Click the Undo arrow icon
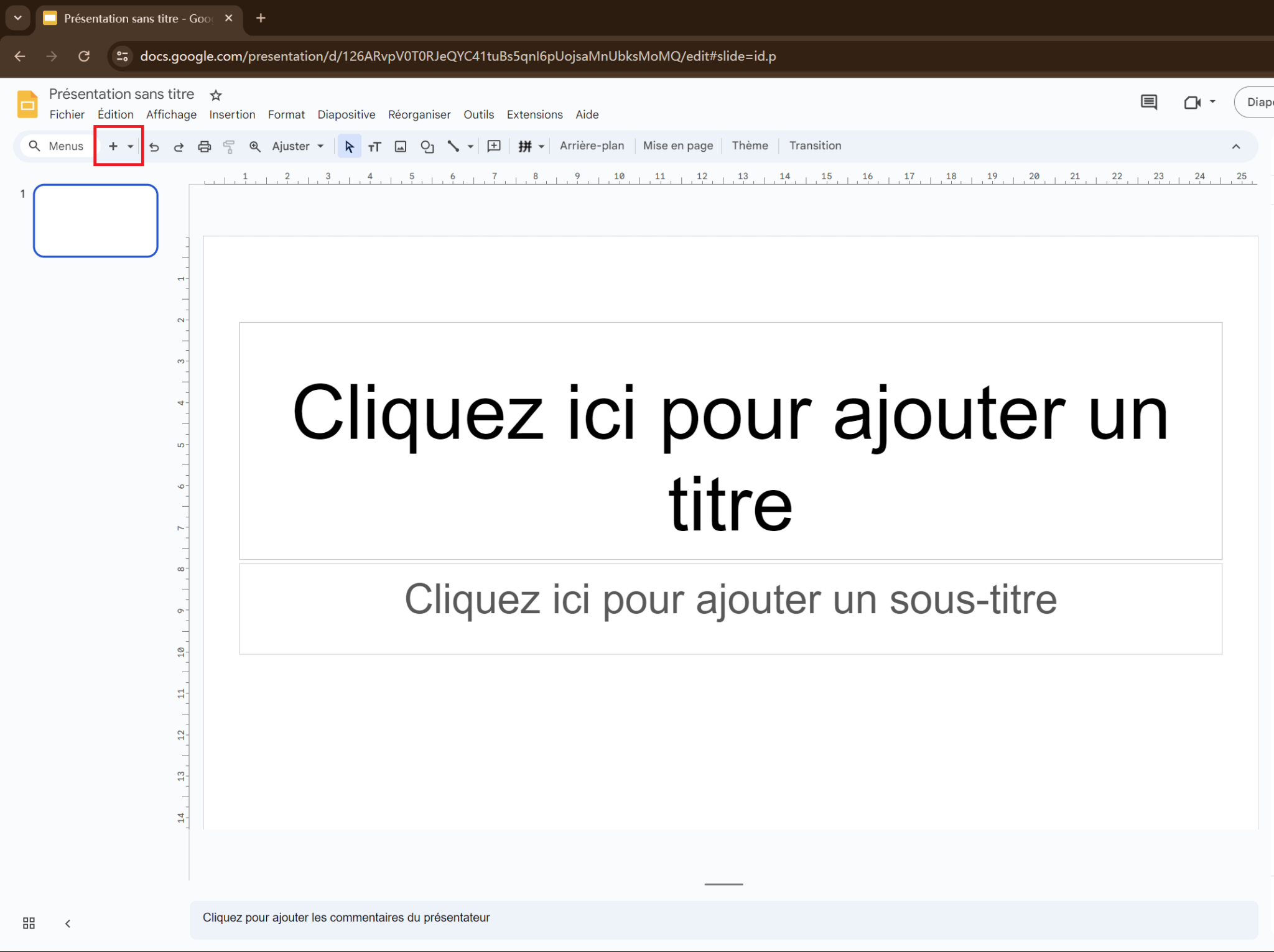Viewport: 1274px width, 952px height. (x=154, y=147)
